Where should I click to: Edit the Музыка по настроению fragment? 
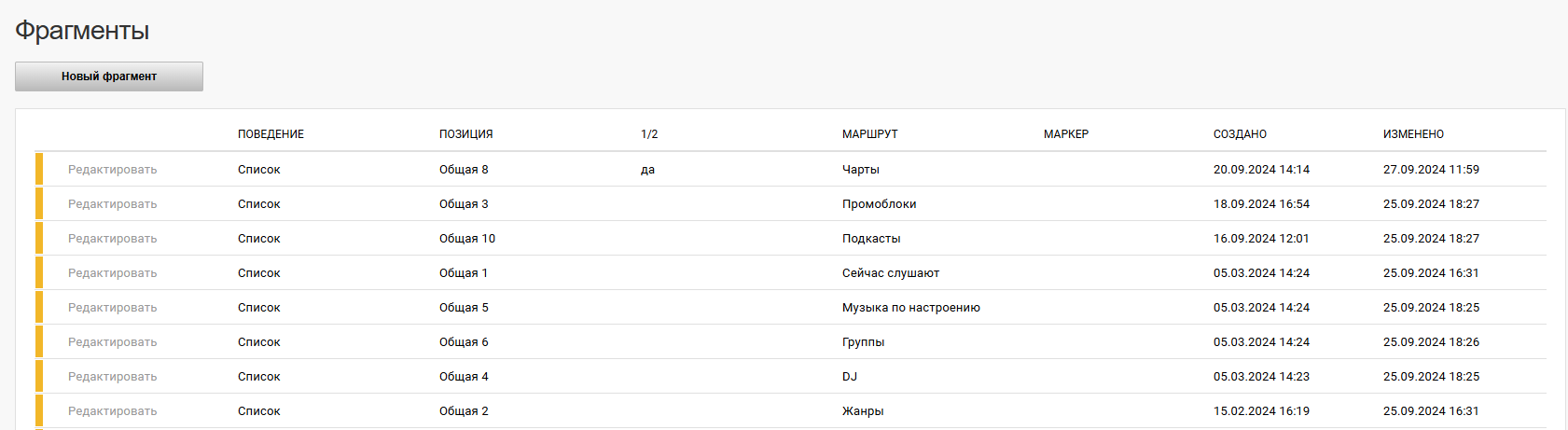tap(112, 308)
